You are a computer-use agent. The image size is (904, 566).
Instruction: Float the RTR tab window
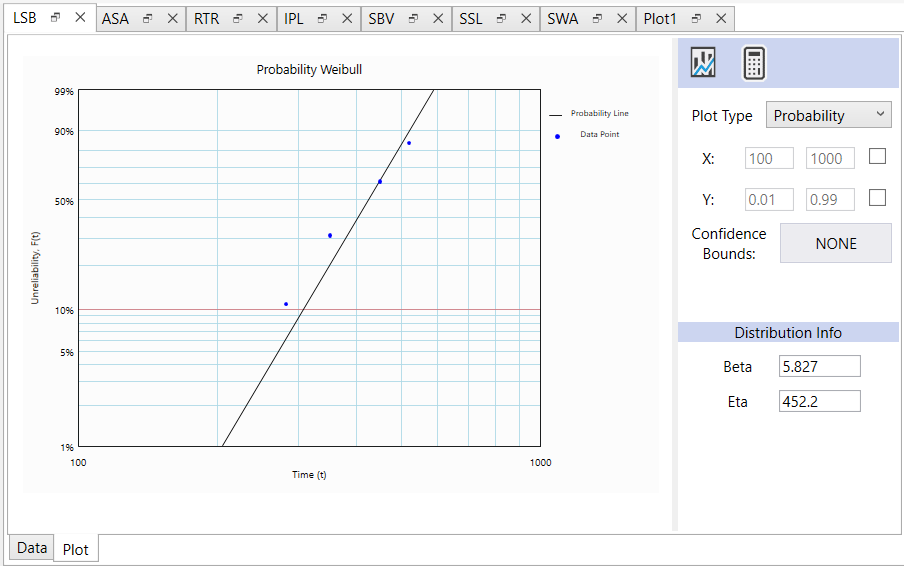point(238,18)
